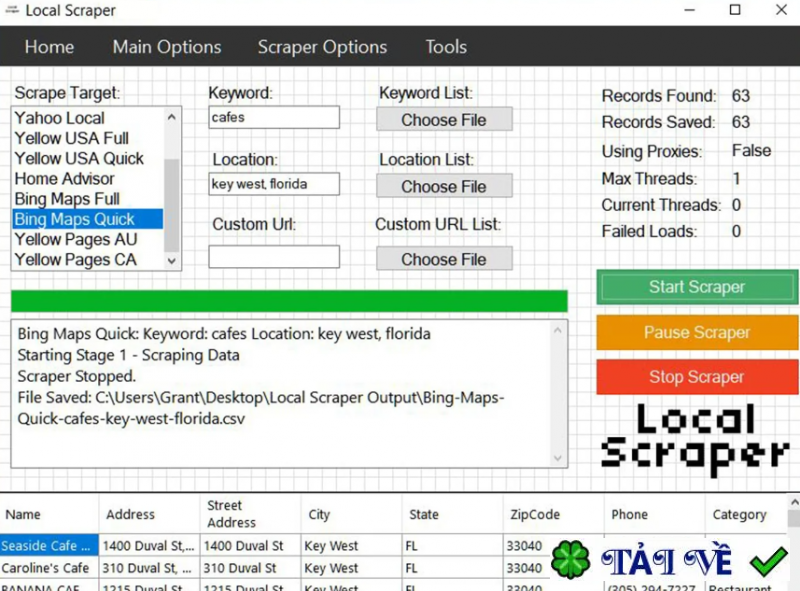The height and width of the screenshot is (591, 800).
Task: Open the Home menu
Action: [x=49, y=47]
